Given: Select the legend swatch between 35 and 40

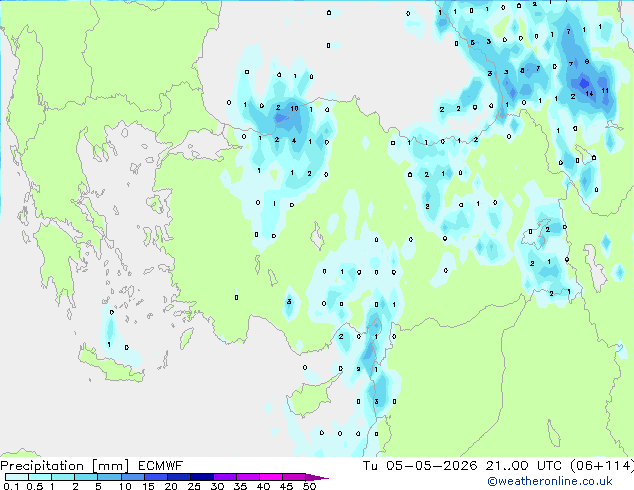Looking at the screenshot, I should [248, 477].
